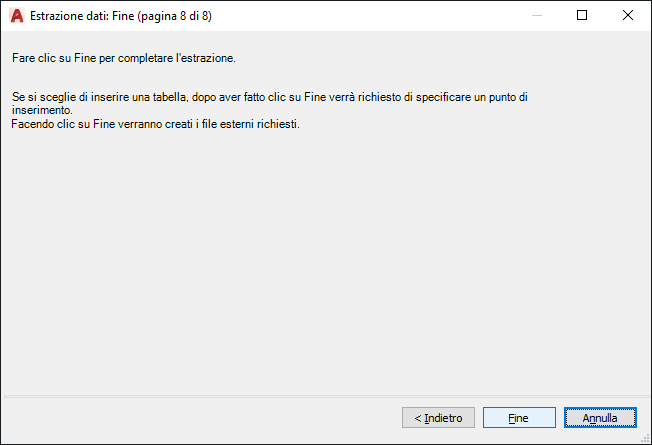
Task: Click the empty footer area left of Indietro
Action: [200, 418]
